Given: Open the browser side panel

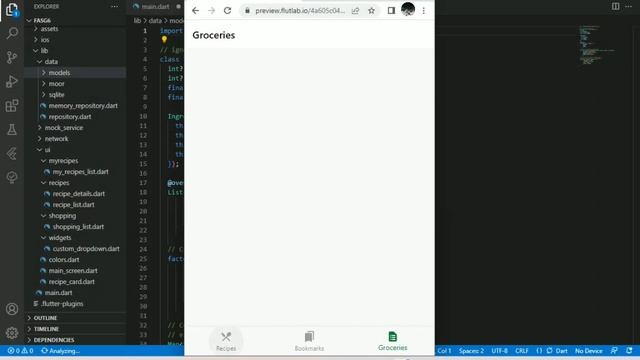Looking at the screenshot, I should tap(391, 11).
